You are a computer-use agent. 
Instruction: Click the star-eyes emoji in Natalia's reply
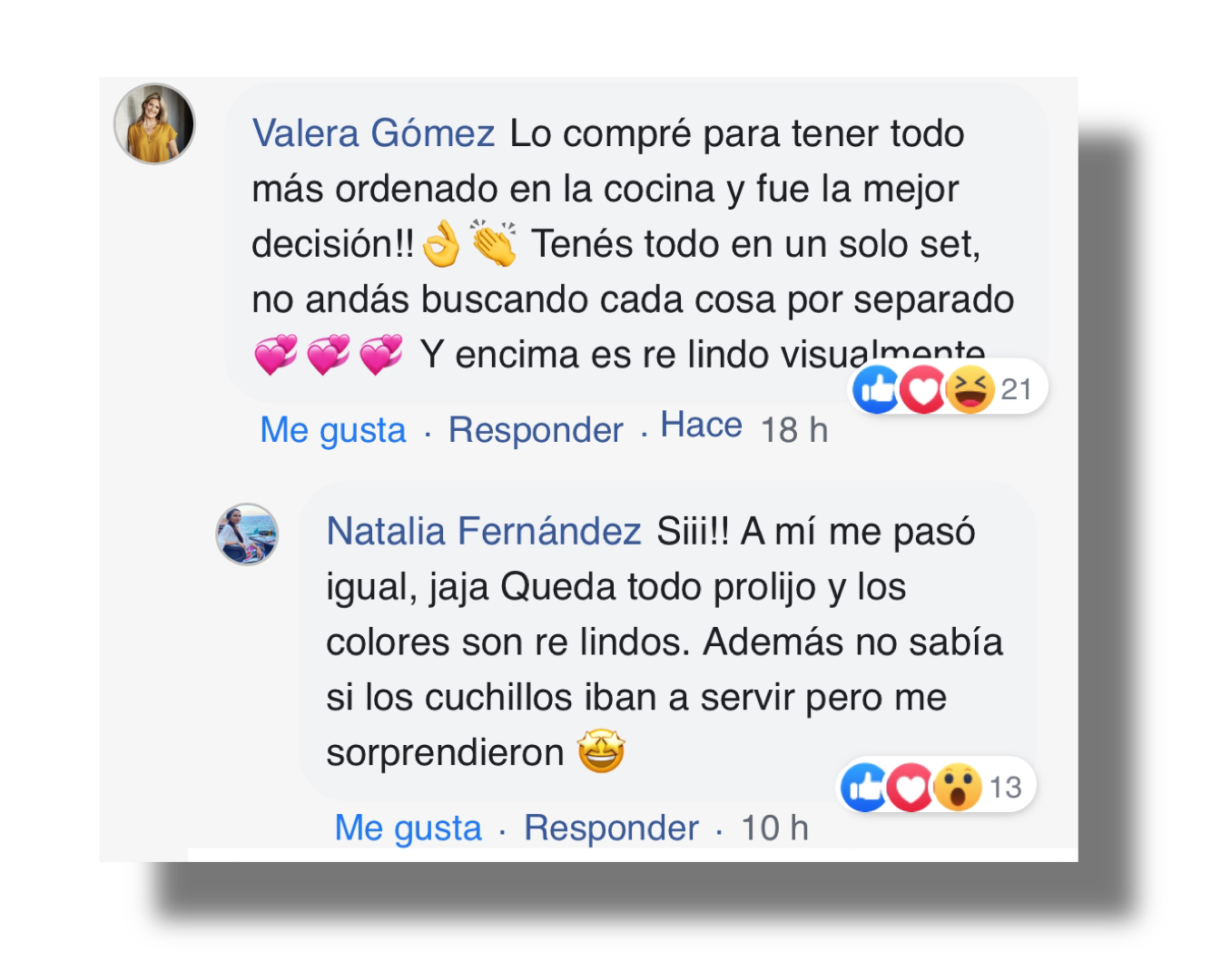click(601, 751)
